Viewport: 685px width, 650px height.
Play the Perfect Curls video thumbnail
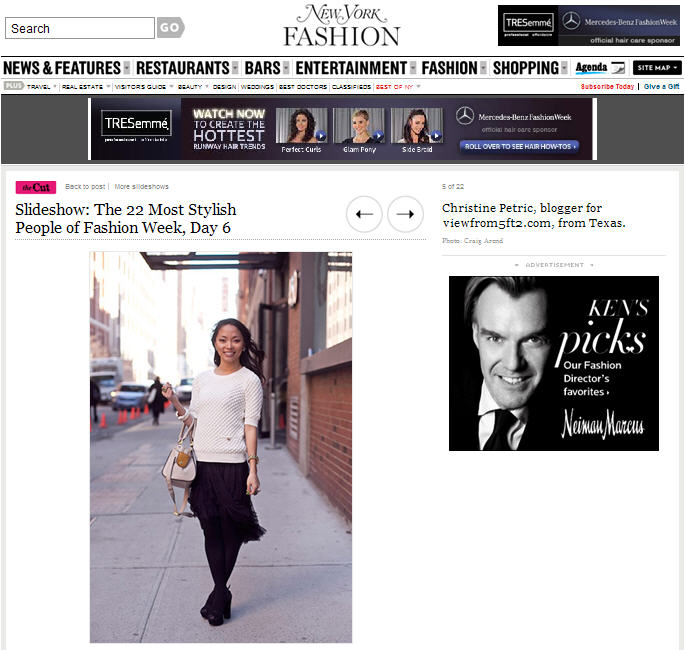point(301,125)
